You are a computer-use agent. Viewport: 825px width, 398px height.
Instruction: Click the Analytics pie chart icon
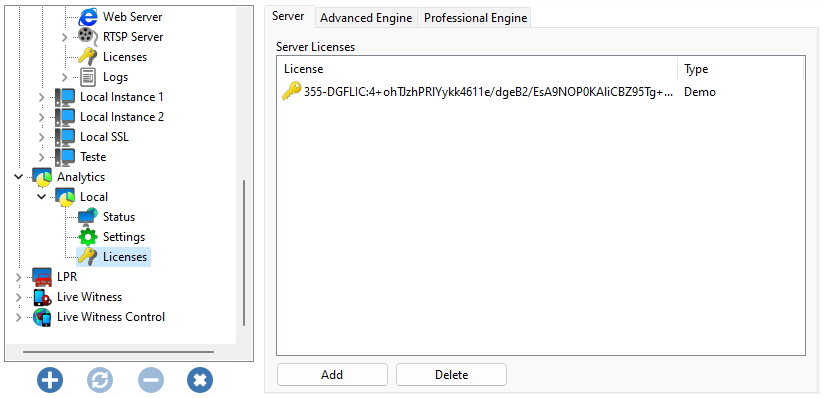(42, 177)
